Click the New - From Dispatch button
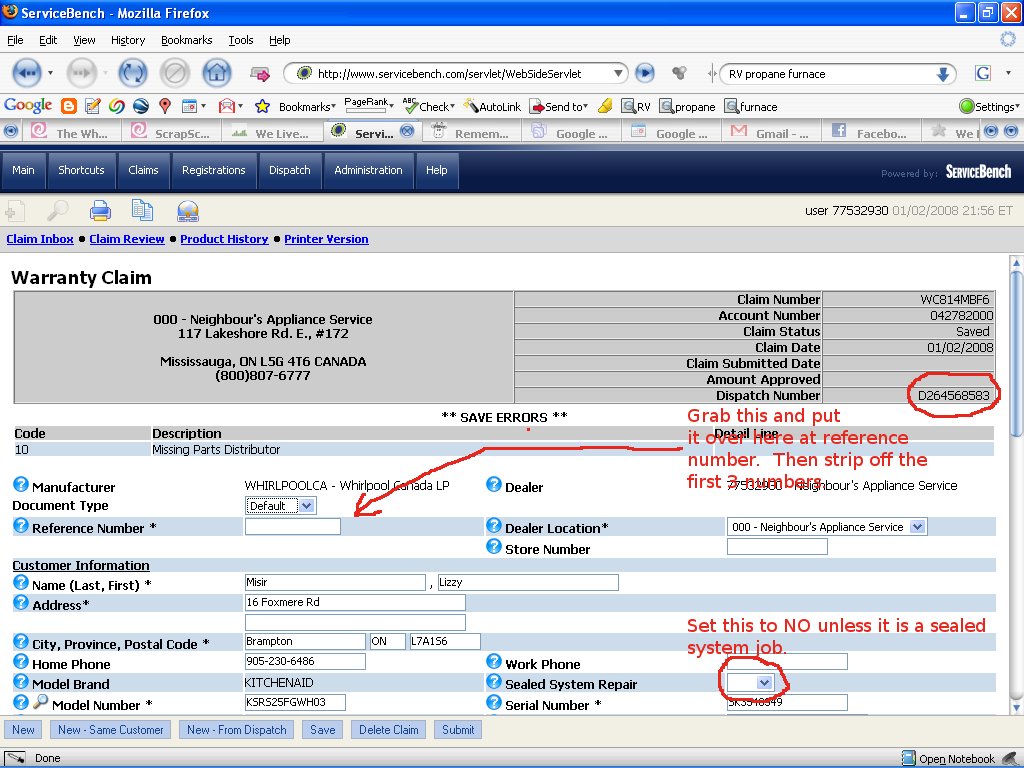The image size is (1024, 768). tap(236, 729)
